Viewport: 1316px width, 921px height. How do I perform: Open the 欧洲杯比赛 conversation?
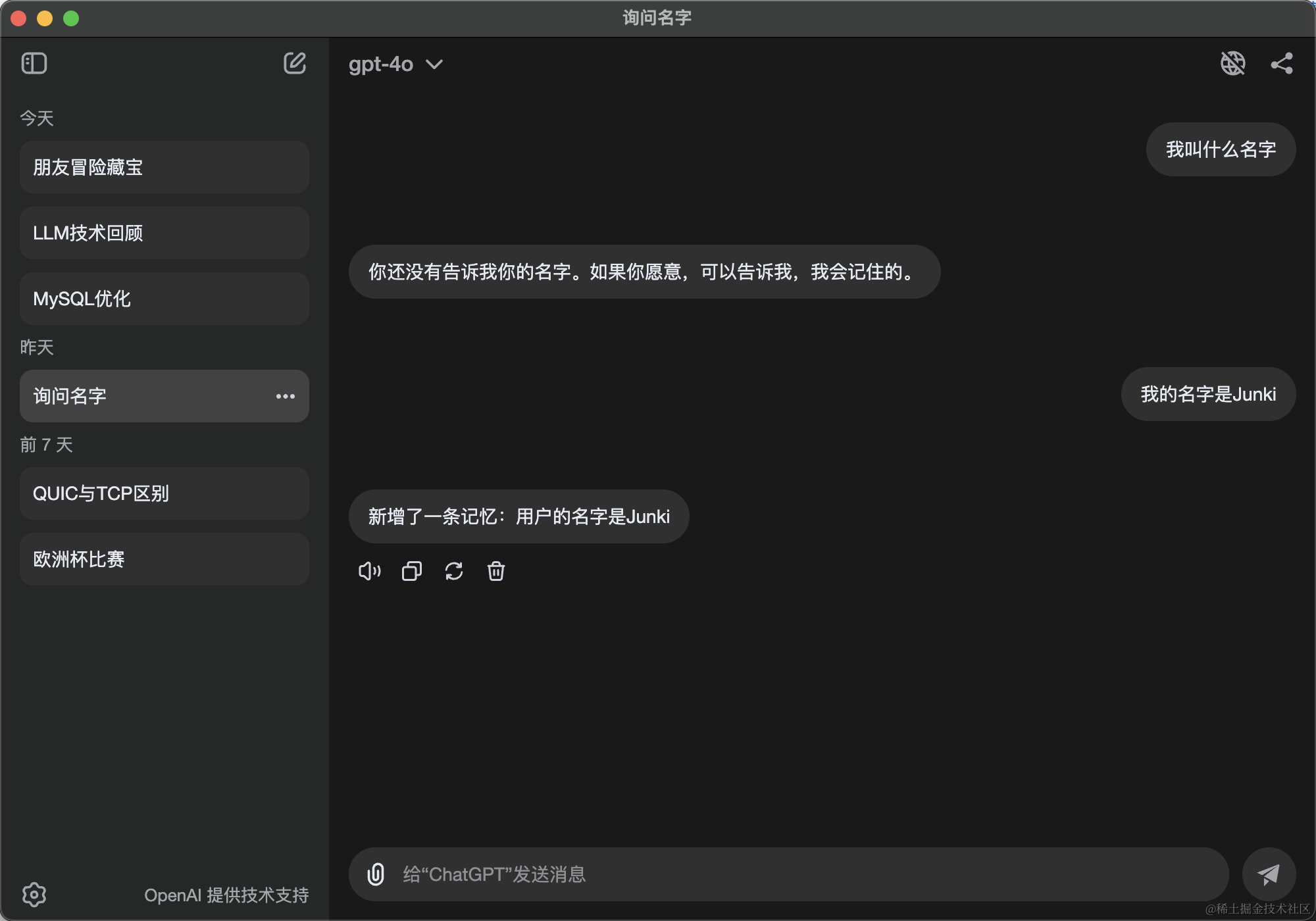pos(164,559)
